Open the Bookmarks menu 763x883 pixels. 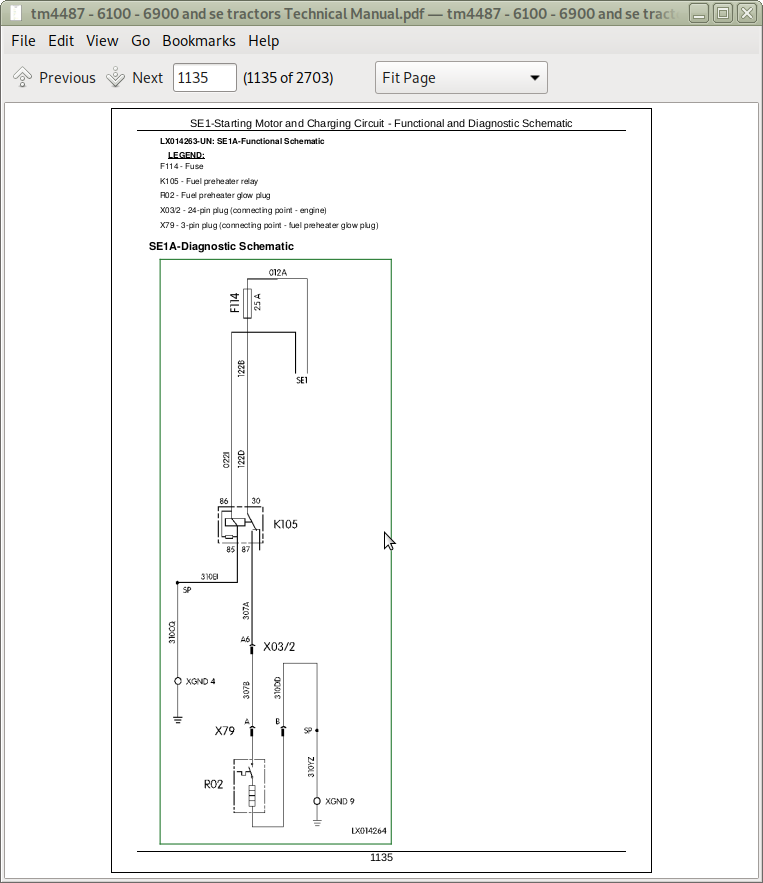click(199, 41)
